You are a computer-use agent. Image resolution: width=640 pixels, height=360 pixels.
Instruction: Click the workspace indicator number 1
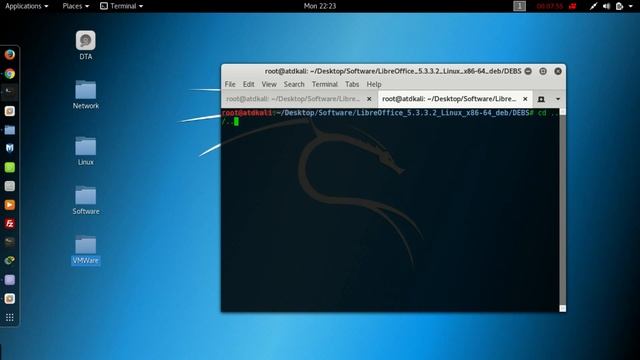coord(519,6)
